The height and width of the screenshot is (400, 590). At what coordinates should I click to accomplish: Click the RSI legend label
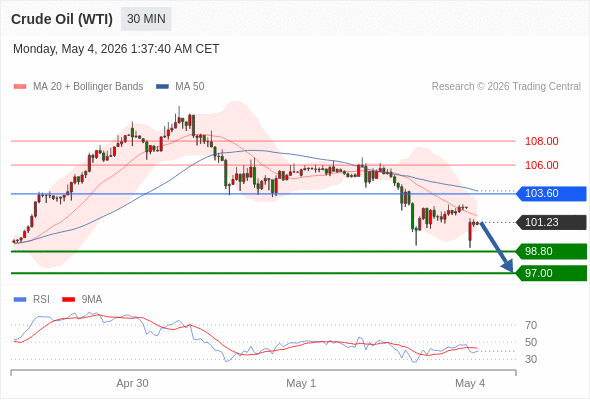click(41, 300)
